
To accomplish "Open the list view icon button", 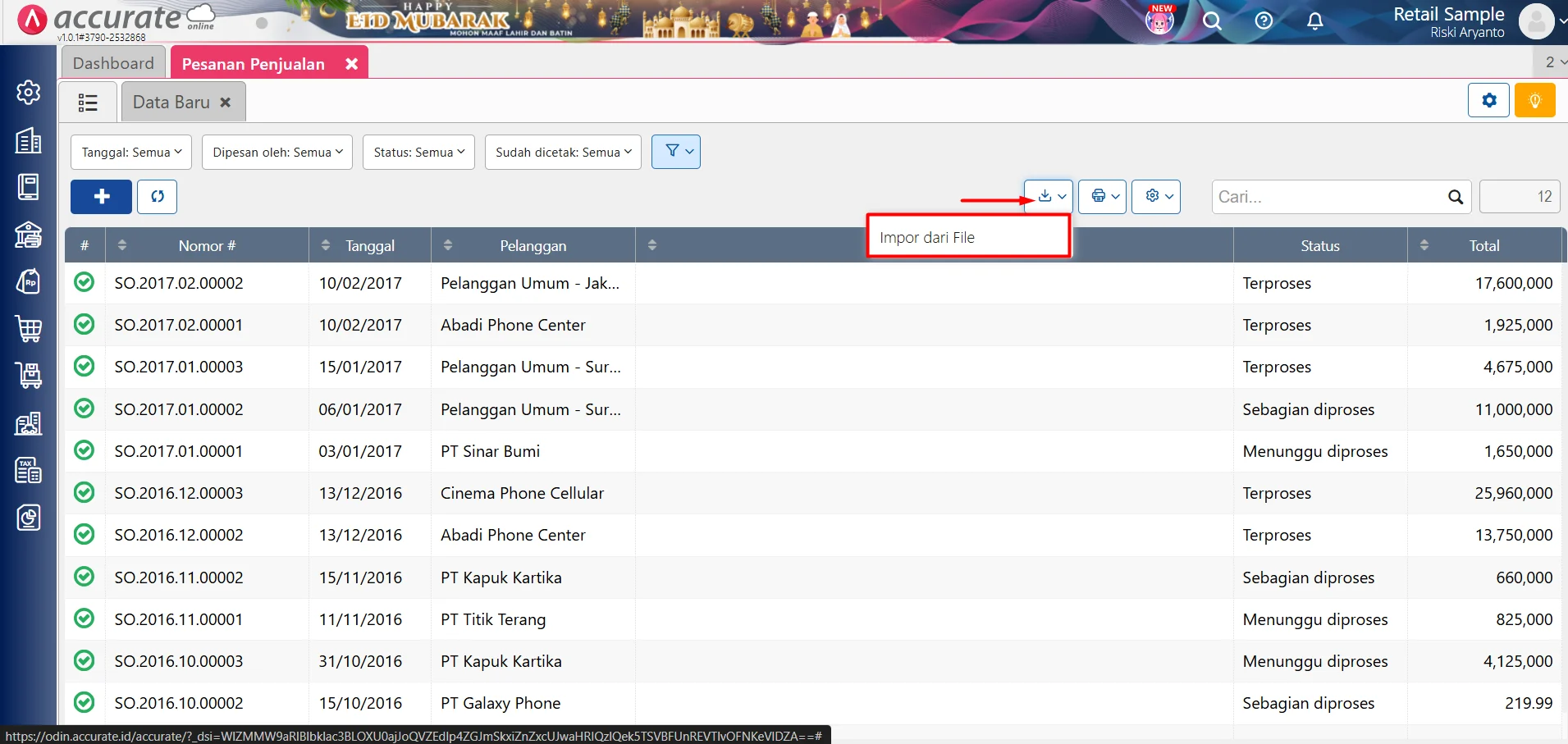I will 88,103.
